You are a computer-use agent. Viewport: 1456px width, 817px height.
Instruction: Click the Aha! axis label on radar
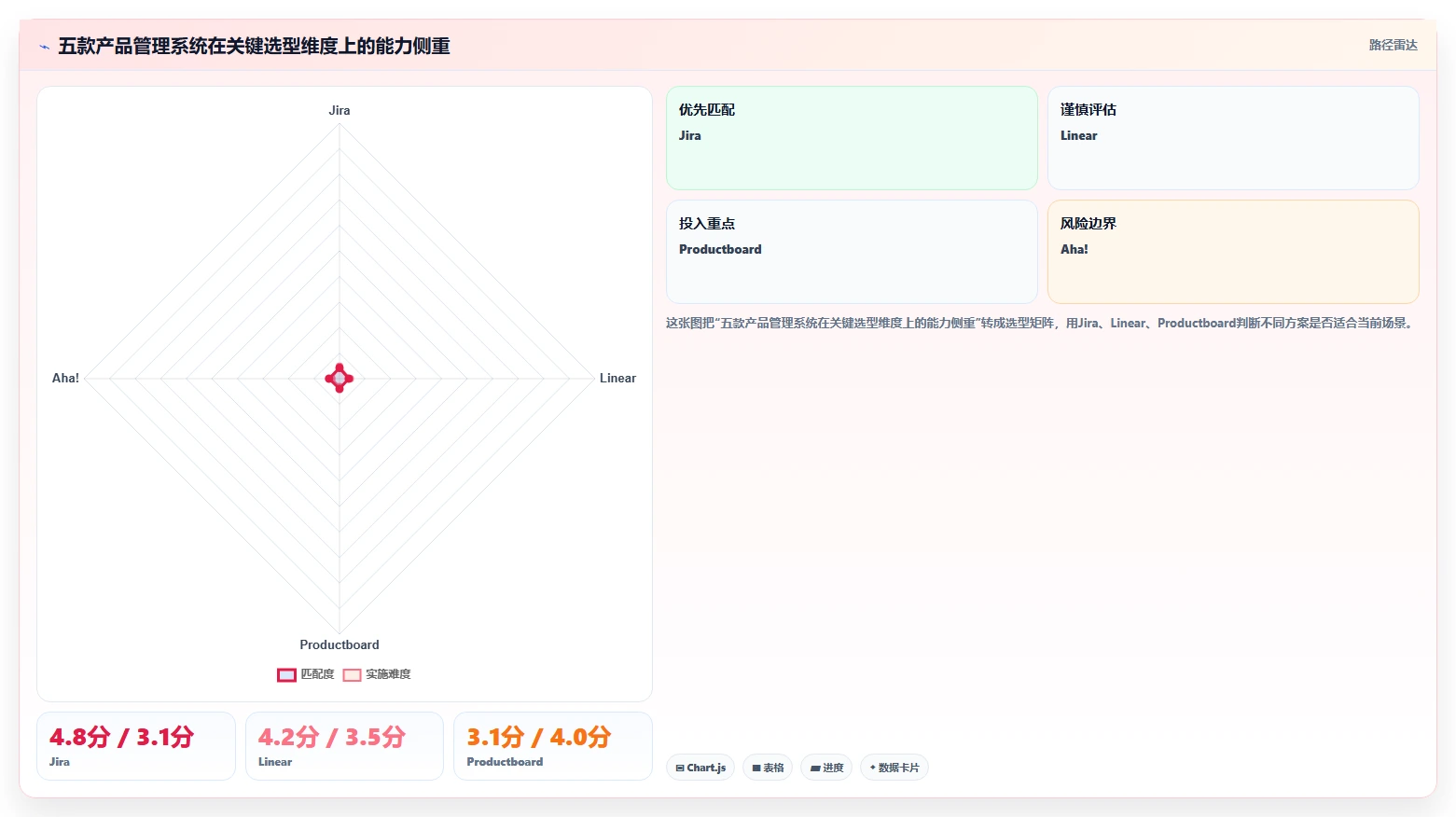tap(65, 378)
